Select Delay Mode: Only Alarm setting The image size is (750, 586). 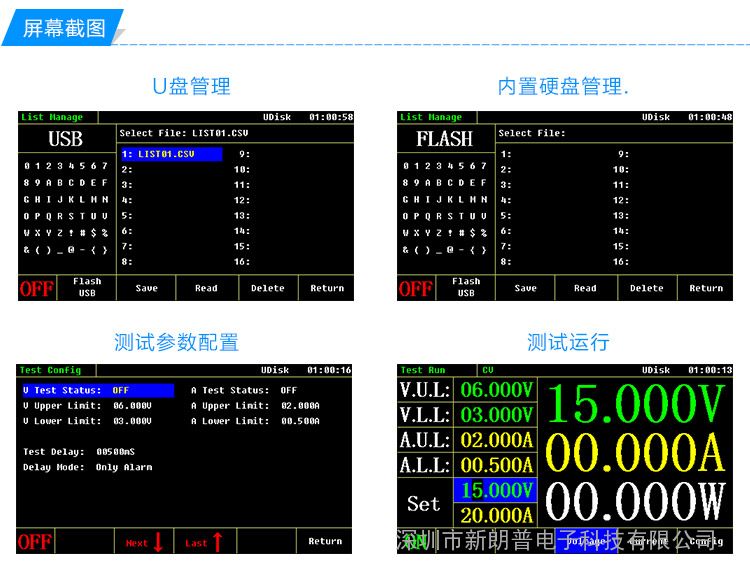pos(88,467)
